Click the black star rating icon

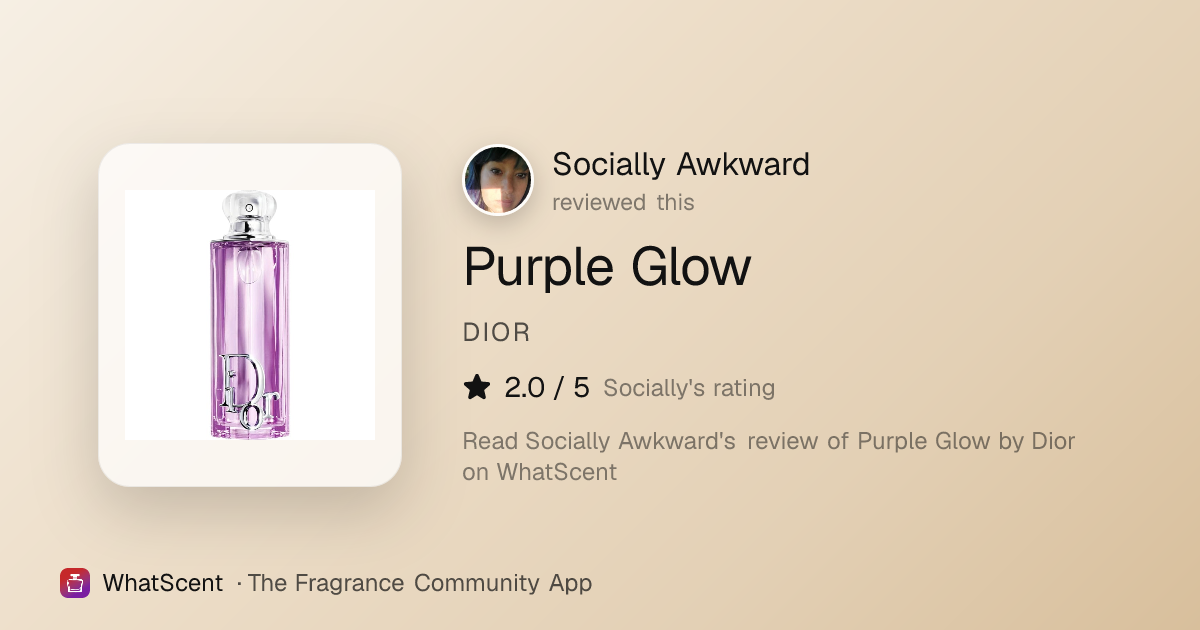pos(477,387)
